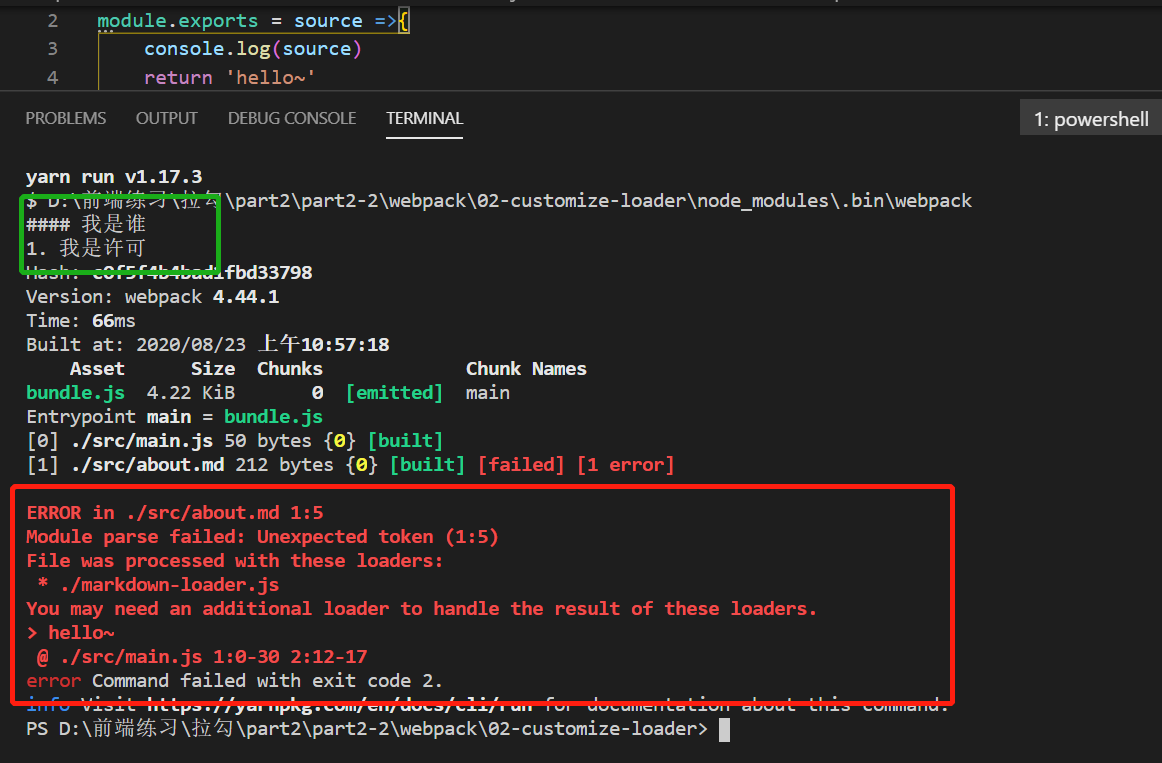Click the PowerShell prompt input cursor
Screen dimensions: 1162x763
click(x=725, y=730)
